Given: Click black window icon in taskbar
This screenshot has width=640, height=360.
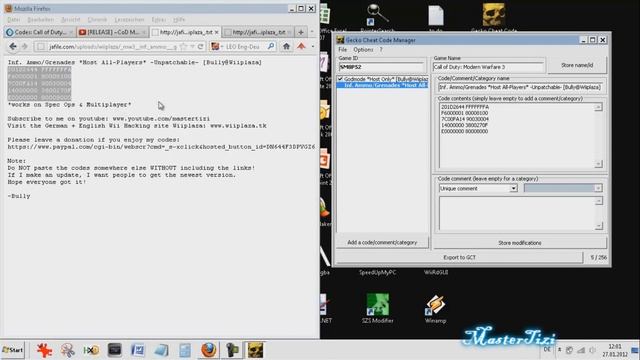Looking at the screenshot, I should click(115, 350).
